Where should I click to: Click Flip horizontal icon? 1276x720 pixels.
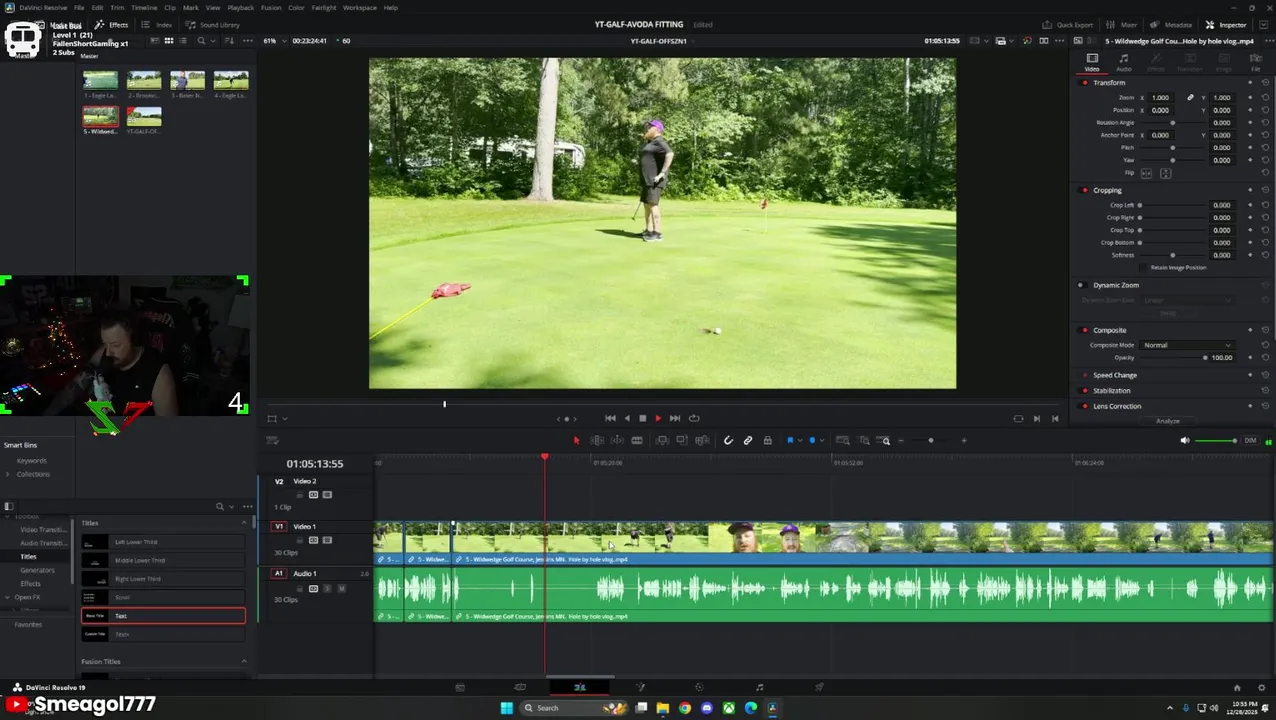(1147, 173)
